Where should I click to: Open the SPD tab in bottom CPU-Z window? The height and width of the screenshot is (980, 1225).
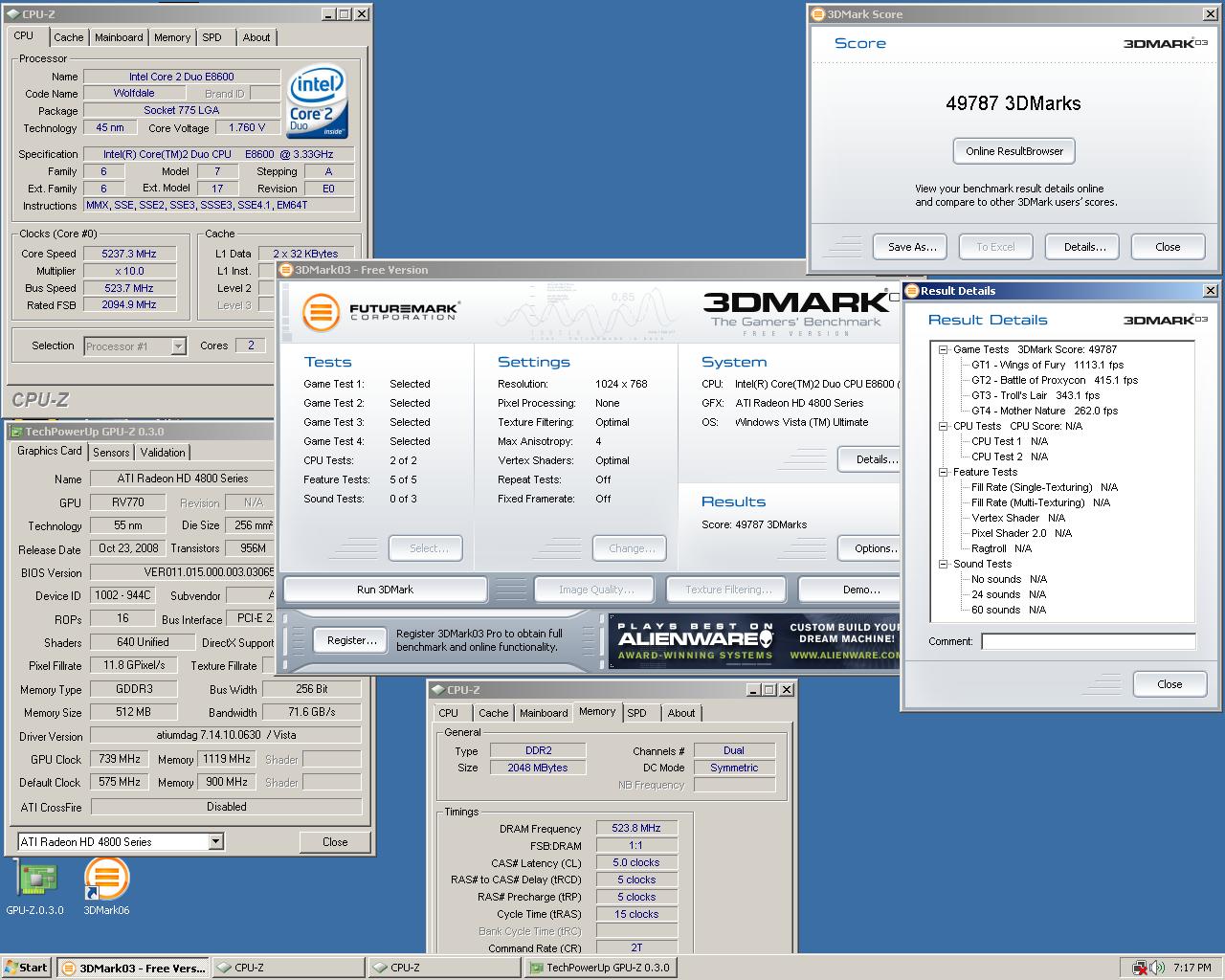pos(637,713)
